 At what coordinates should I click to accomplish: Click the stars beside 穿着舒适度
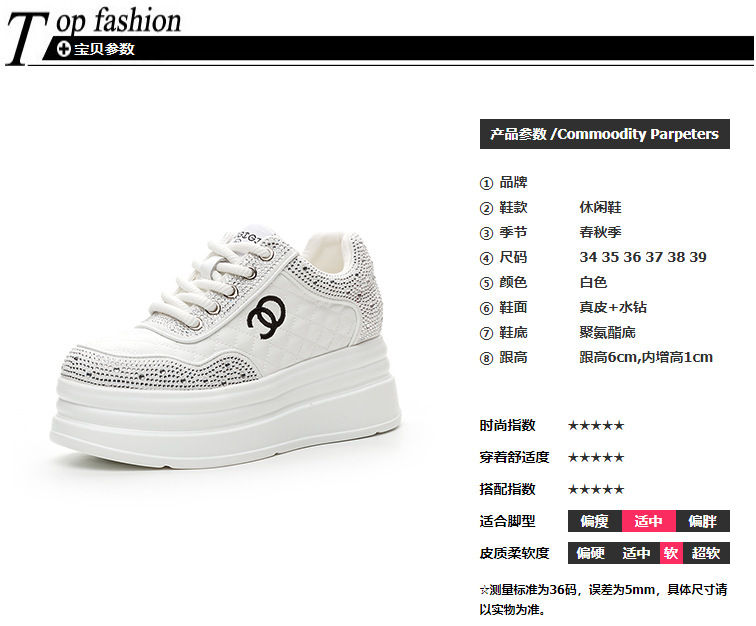click(x=596, y=457)
